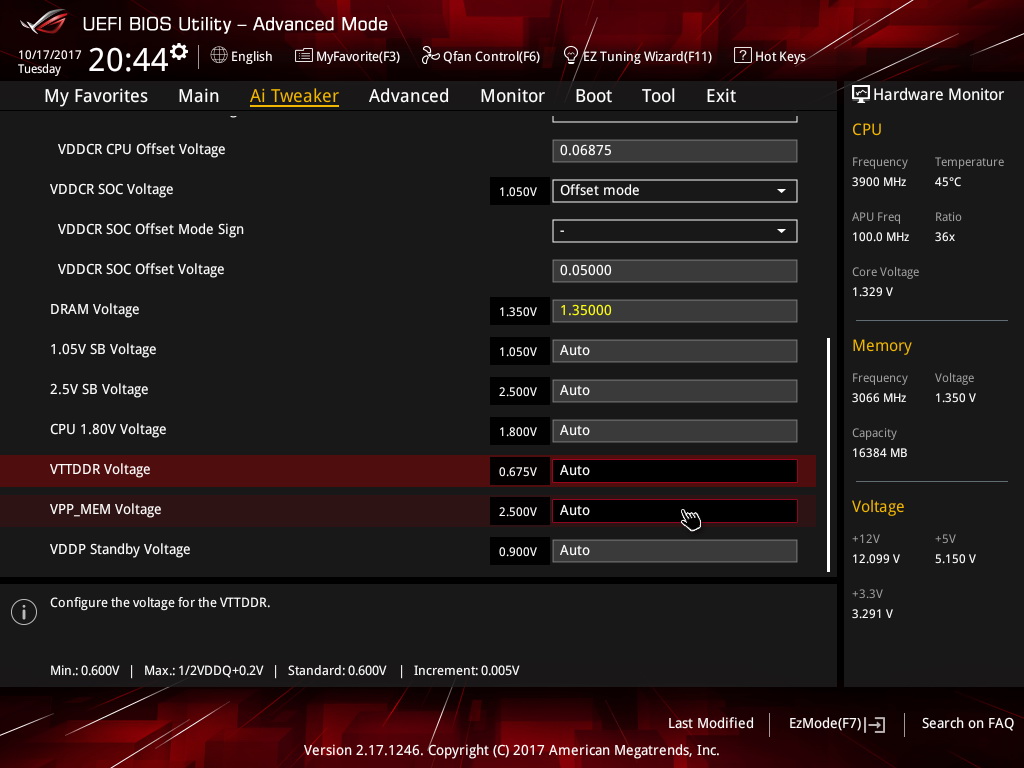The image size is (1024, 768).
Task: Click the VPP_MEM Voltage Auto field
Action: [x=675, y=511]
